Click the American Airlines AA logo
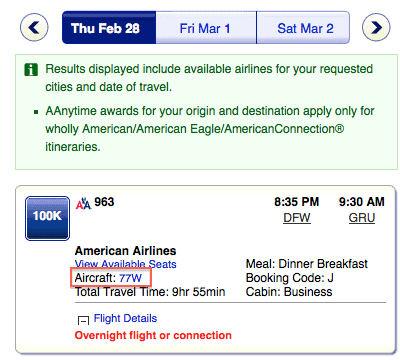400x360 pixels. coord(83,203)
